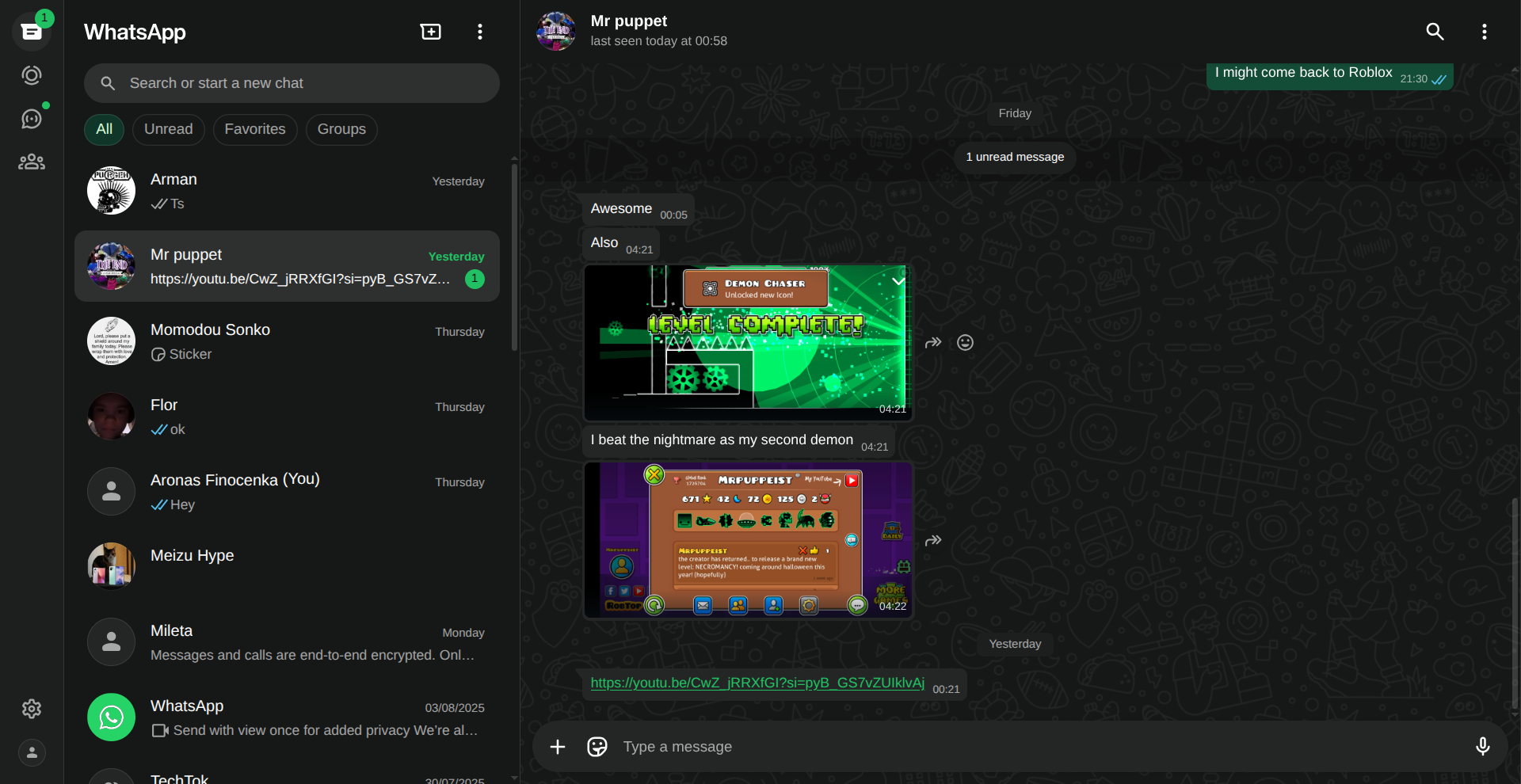
Task: Open the Chats icon in sidebar
Action: coord(32,32)
